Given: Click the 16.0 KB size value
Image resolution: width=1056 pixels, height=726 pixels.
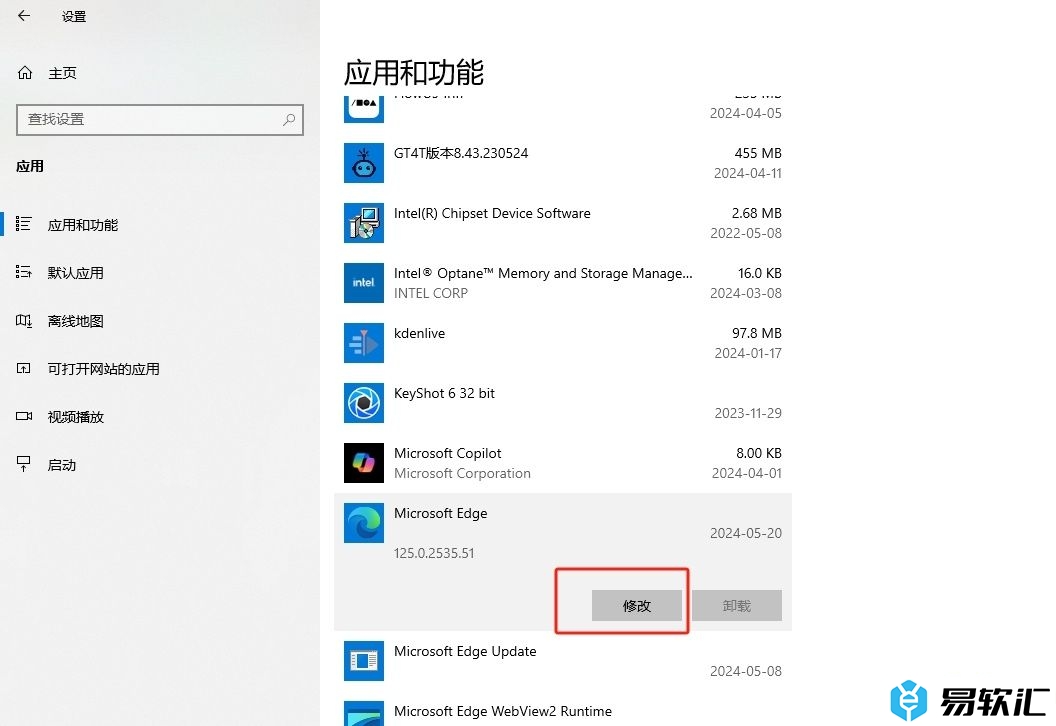Looking at the screenshot, I should coord(760,273).
